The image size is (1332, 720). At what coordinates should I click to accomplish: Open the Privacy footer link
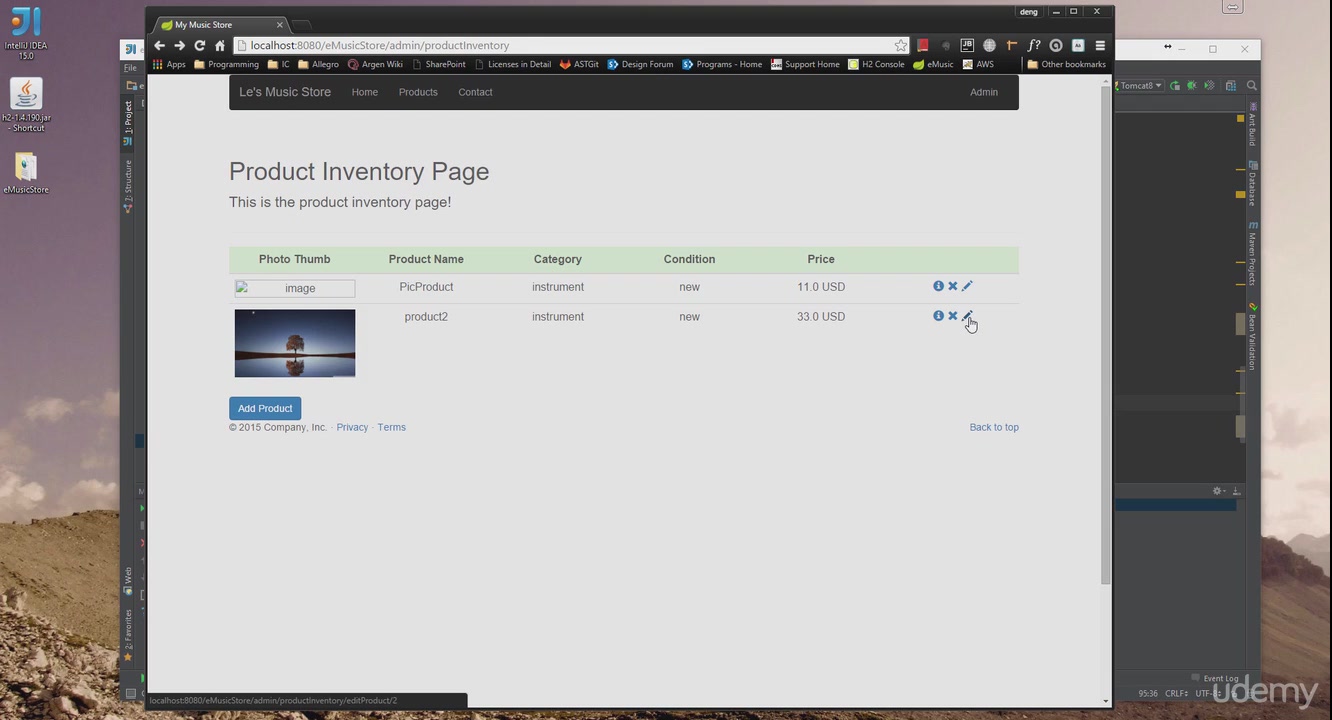(352, 427)
